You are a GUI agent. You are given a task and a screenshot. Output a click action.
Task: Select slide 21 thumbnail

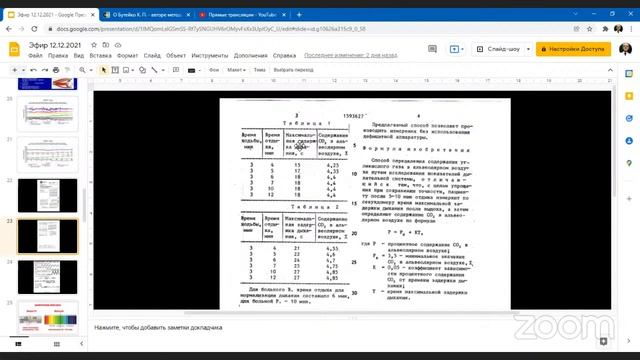(47, 155)
